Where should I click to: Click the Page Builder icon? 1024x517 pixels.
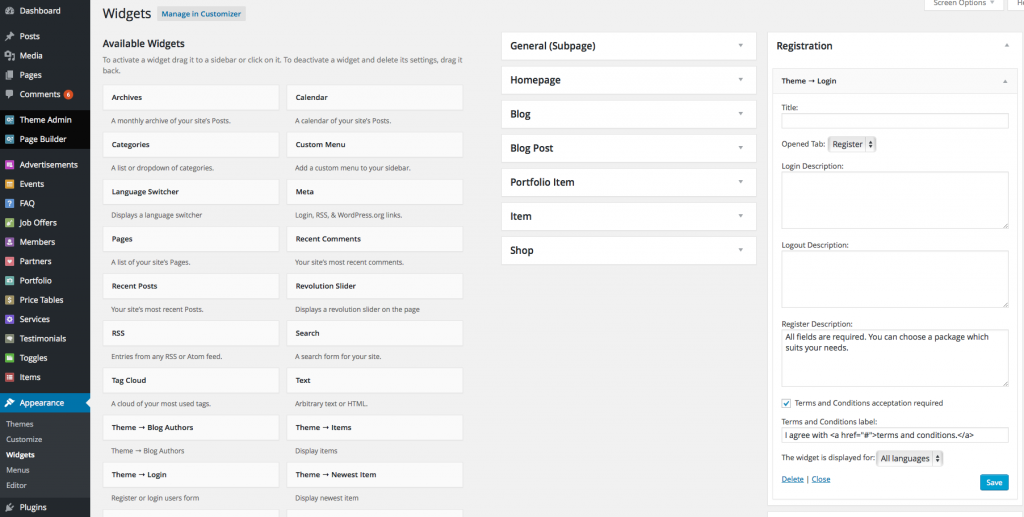[x=9, y=139]
